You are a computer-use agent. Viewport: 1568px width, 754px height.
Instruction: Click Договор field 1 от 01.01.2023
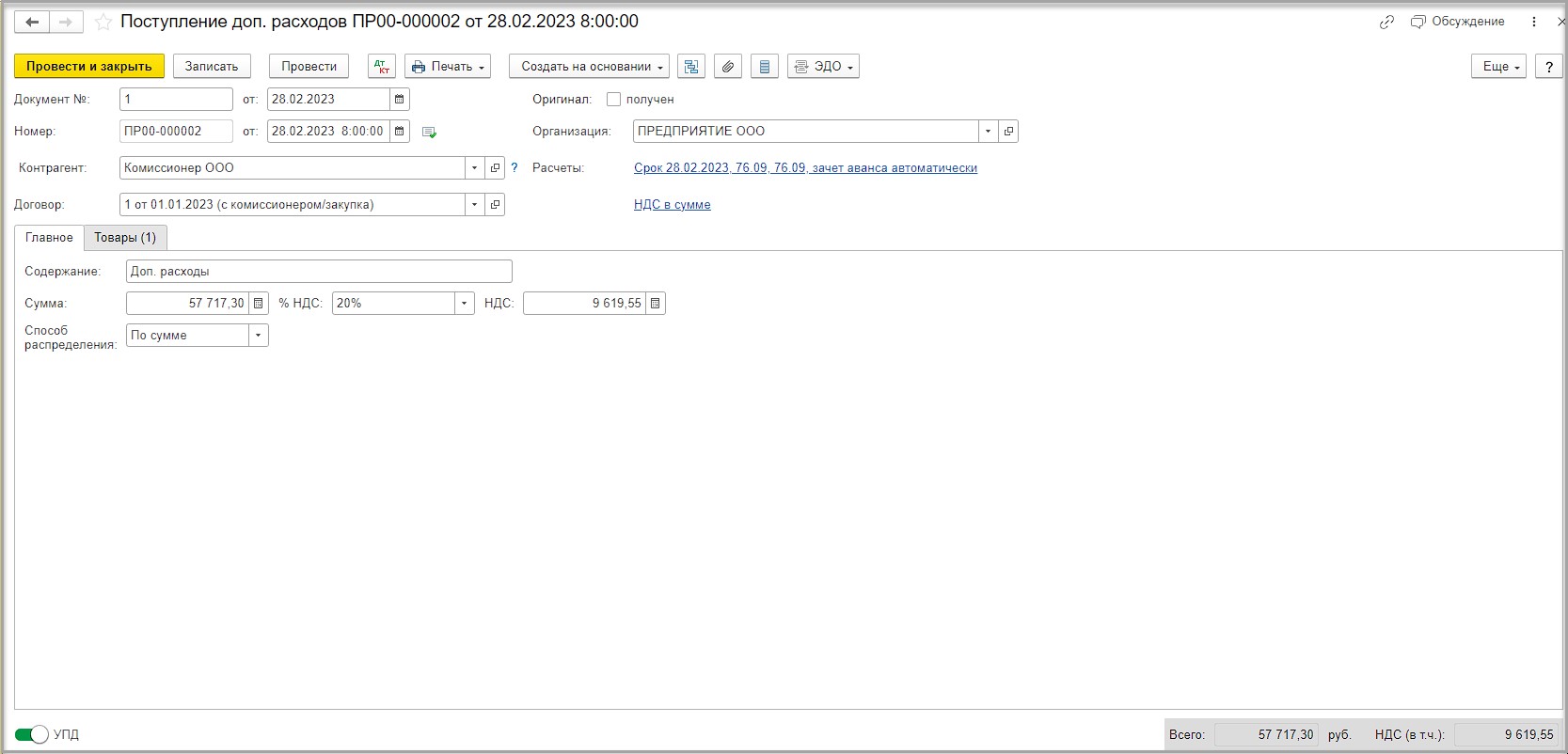point(292,204)
